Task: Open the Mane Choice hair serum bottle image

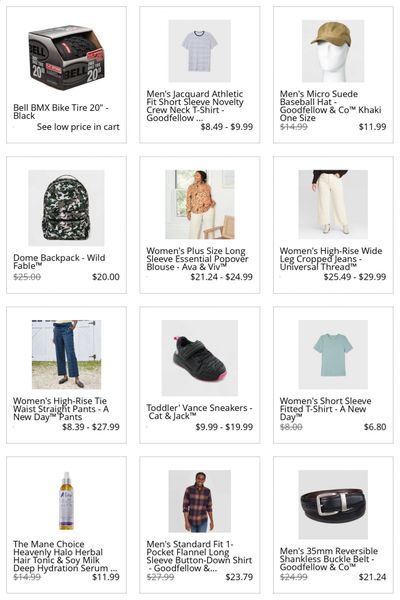Action: [66, 501]
